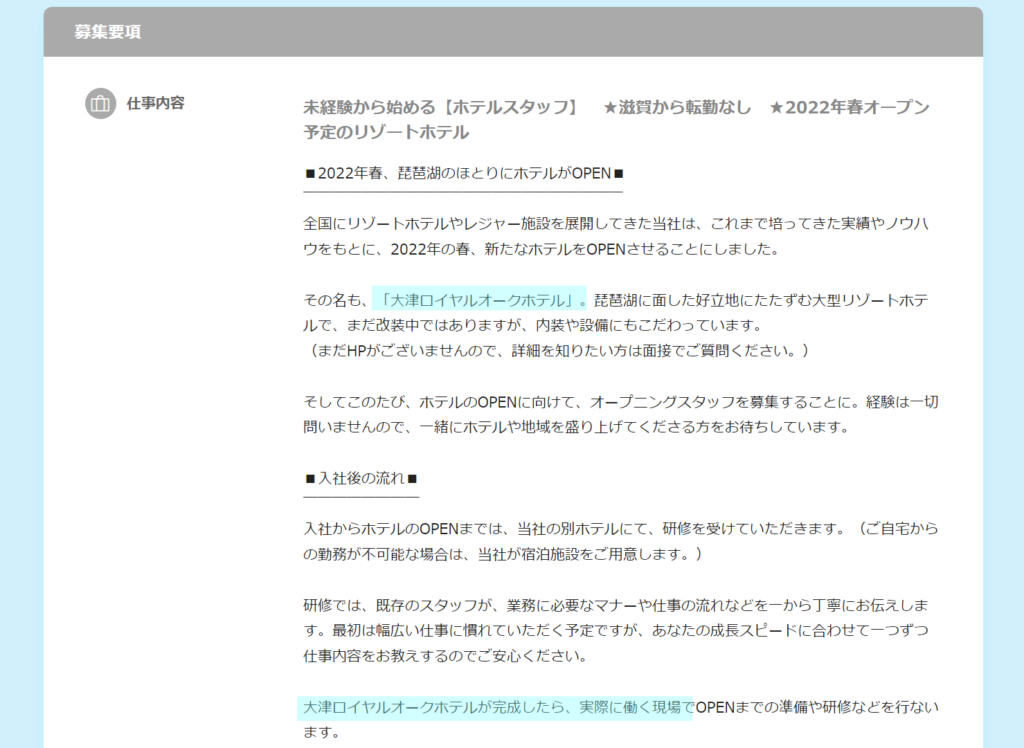Click the paragraph starting そしてこのたび、ホテルのOPEN
This screenshot has width=1024, height=748.
(x=620, y=414)
